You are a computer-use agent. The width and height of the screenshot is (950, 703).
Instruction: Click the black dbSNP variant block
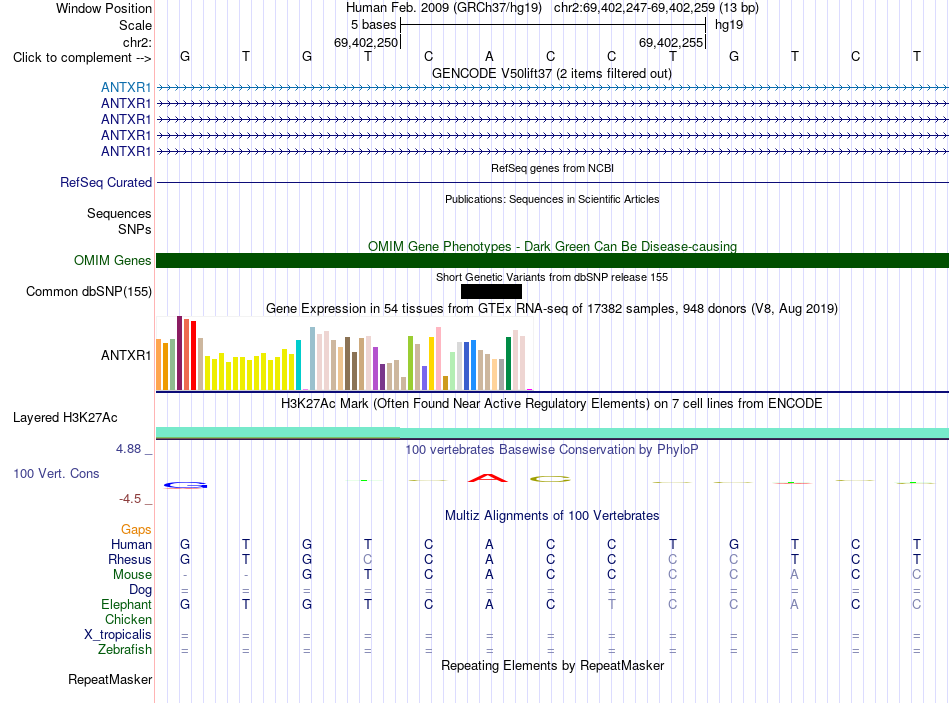491,292
